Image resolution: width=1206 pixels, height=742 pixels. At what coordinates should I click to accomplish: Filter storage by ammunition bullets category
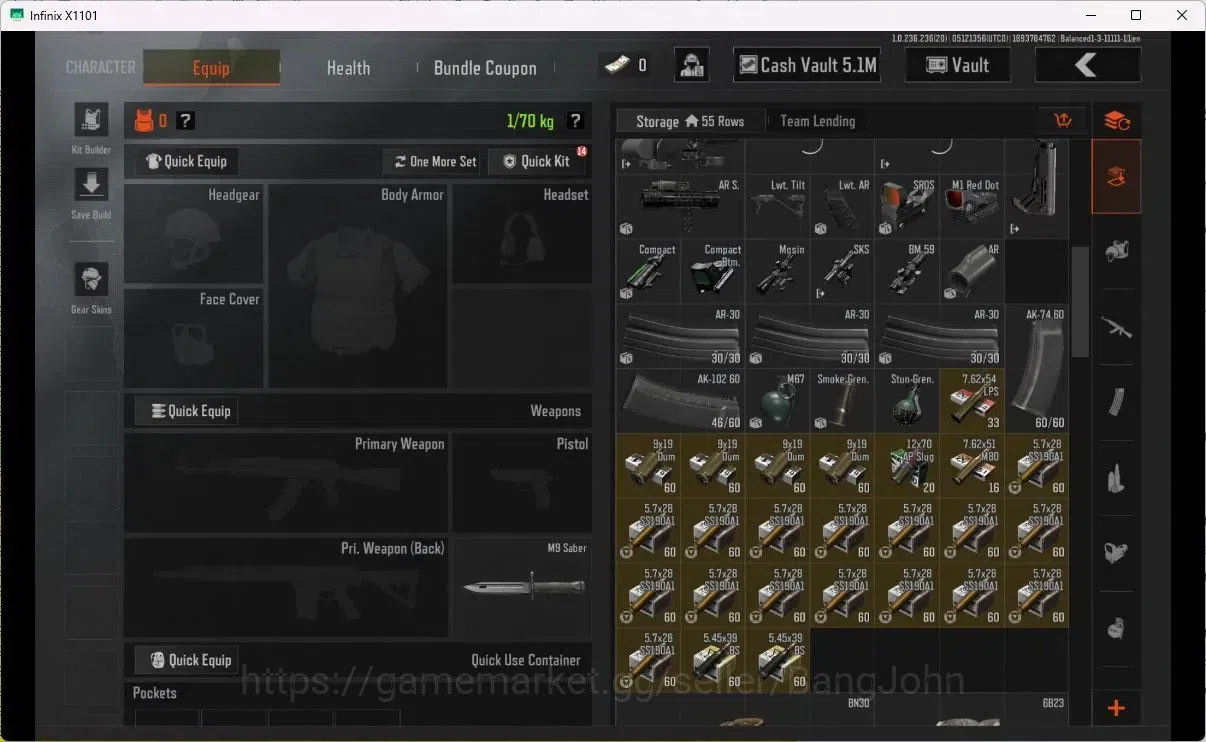pyautogui.click(x=1117, y=478)
